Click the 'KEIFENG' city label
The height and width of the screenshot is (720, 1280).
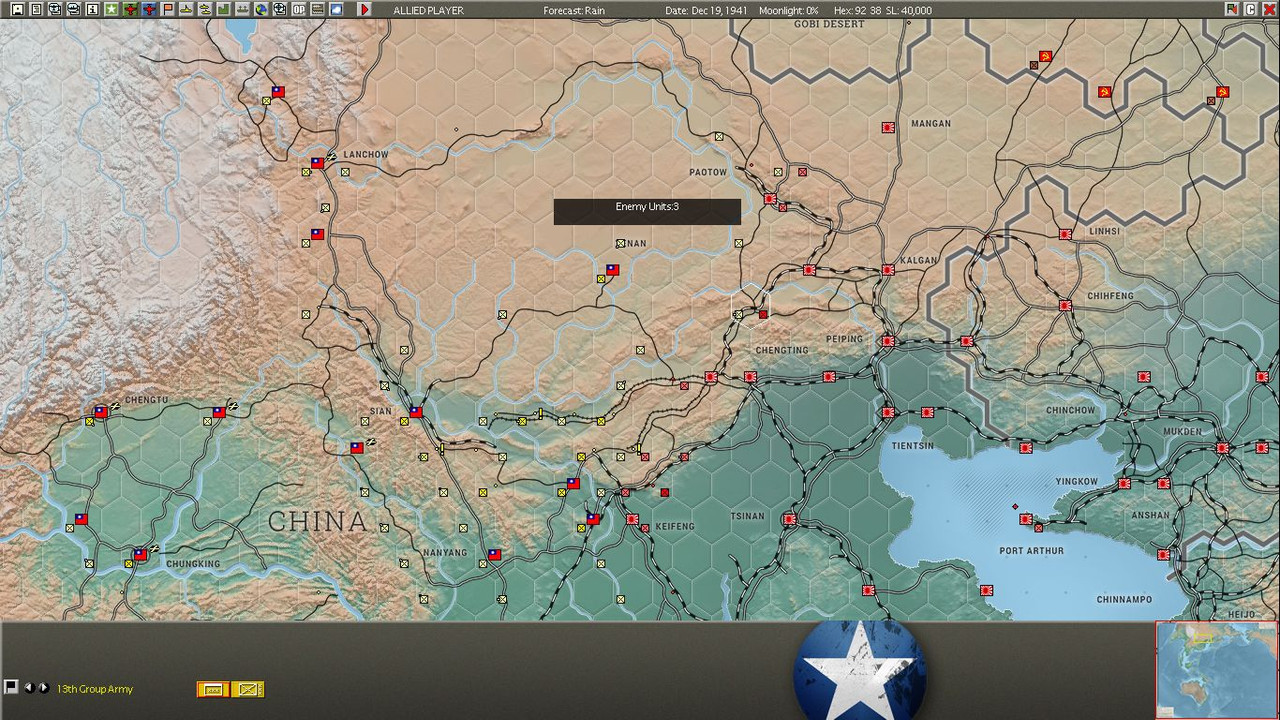(x=675, y=526)
